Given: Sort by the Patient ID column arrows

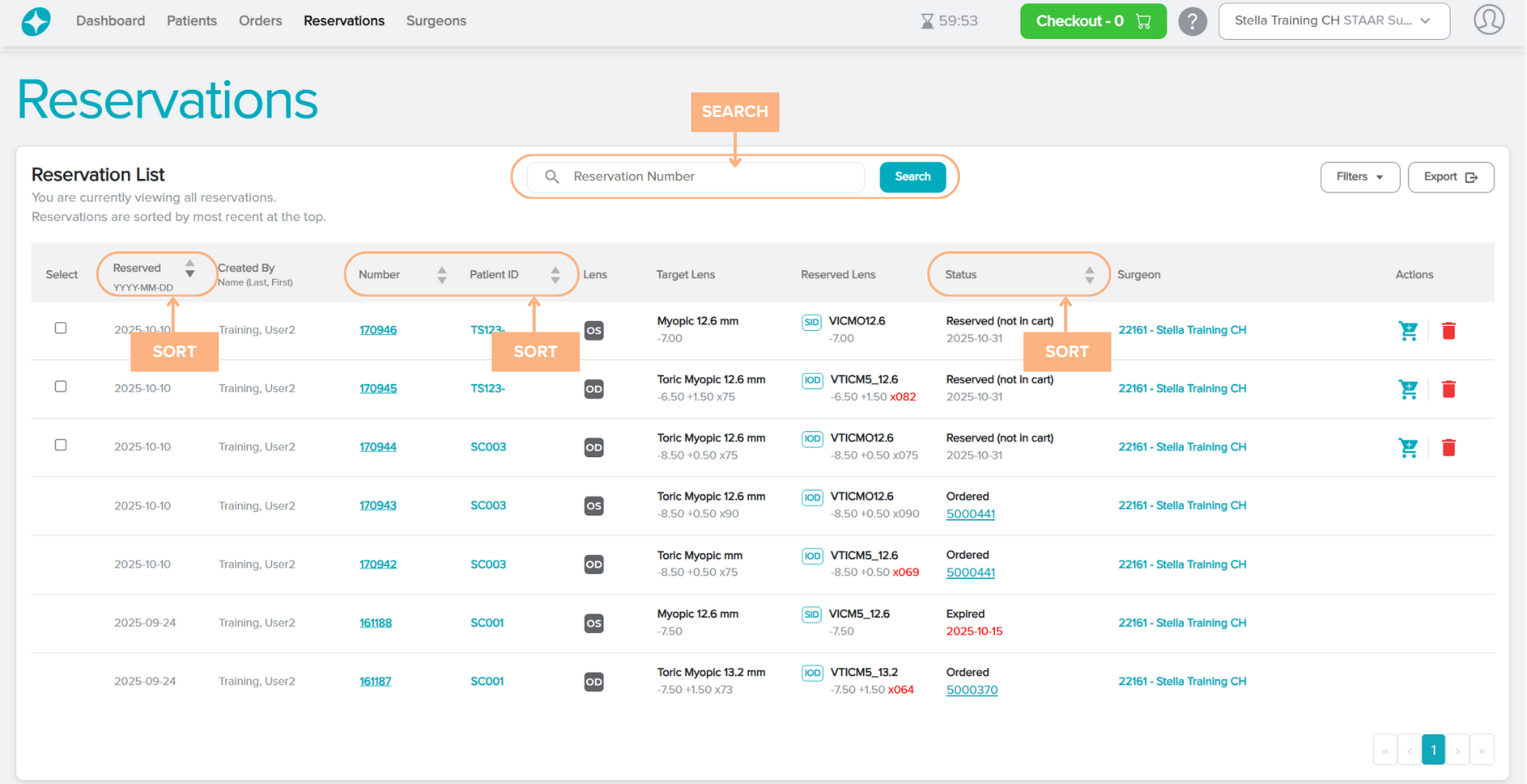Looking at the screenshot, I should pos(555,275).
